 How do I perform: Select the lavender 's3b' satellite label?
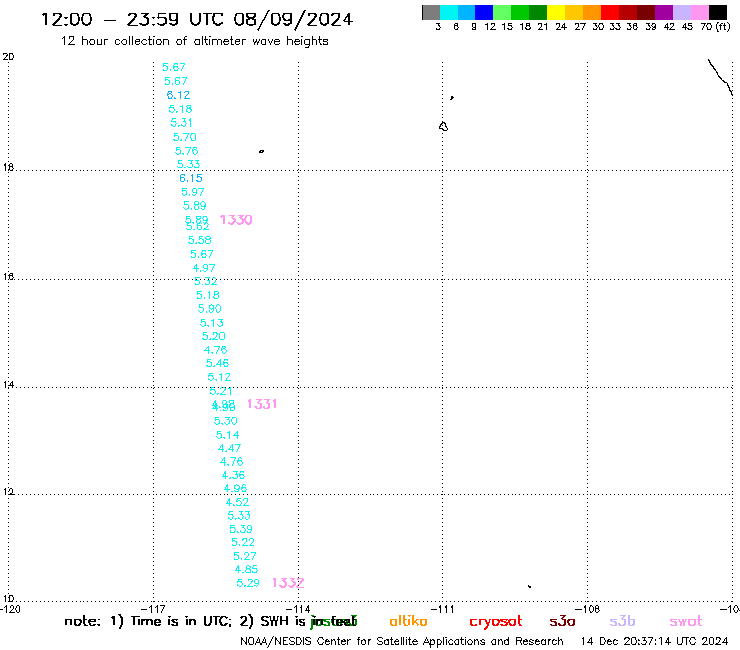(622, 621)
